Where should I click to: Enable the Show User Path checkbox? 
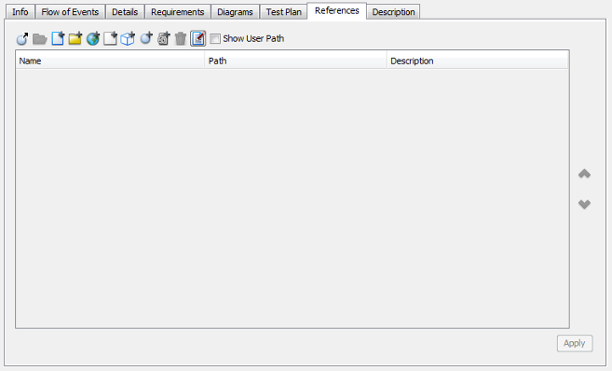coord(215,38)
